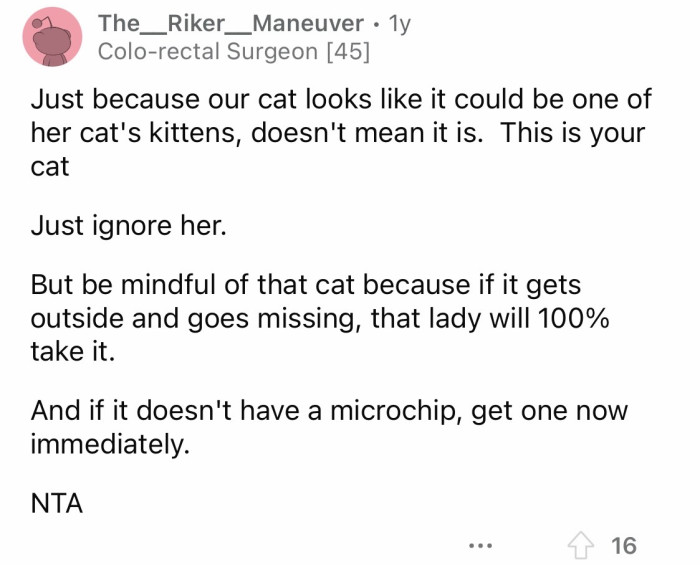This screenshot has width=700, height=565.
Task: Click the paragraph starting "And if it doesn't"
Action: pos(330,425)
